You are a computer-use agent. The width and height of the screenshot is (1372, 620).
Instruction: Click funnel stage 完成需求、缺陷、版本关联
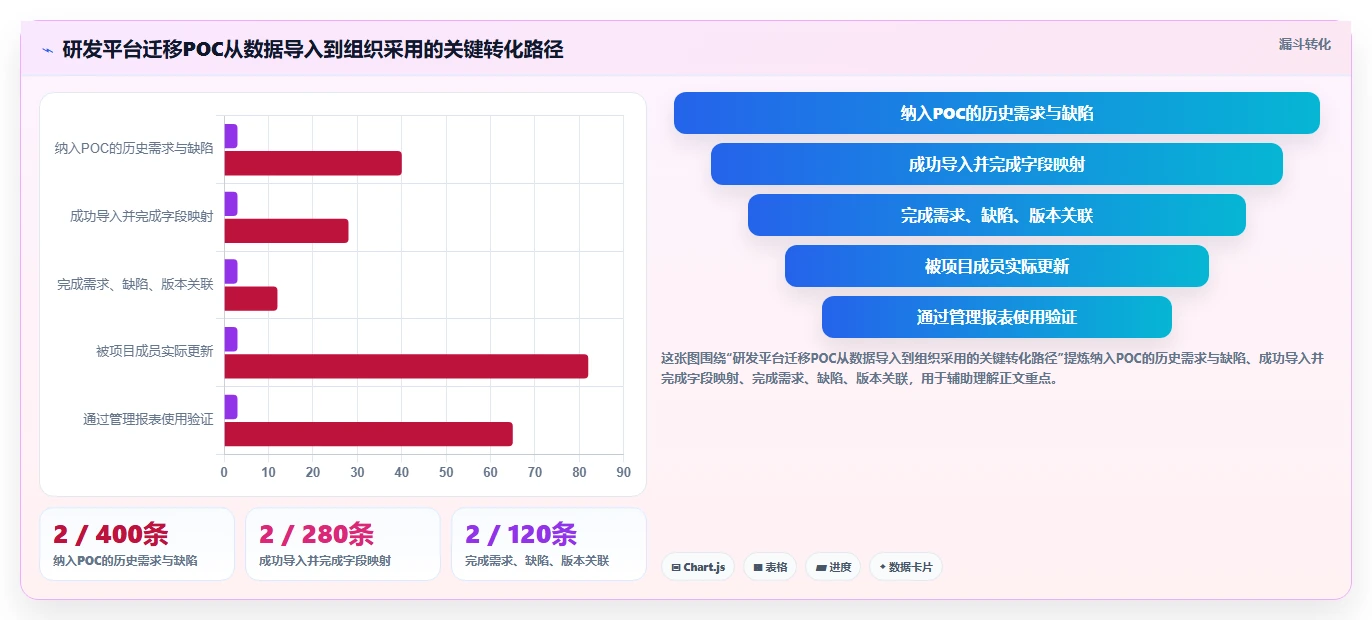tap(997, 215)
